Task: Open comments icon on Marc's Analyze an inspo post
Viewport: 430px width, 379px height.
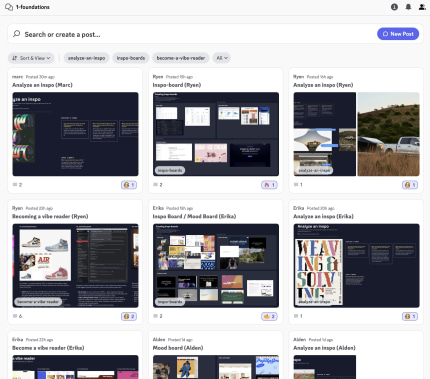Action: [15, 185]
